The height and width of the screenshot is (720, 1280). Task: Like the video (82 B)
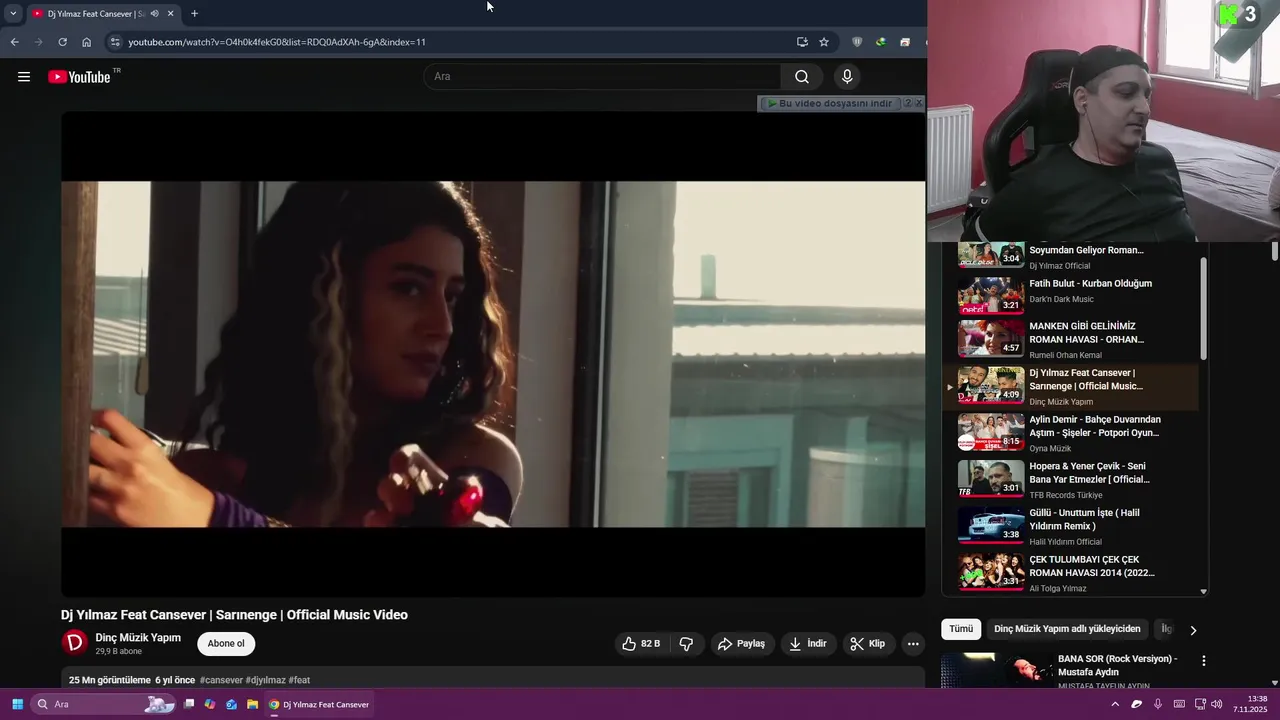641,644
